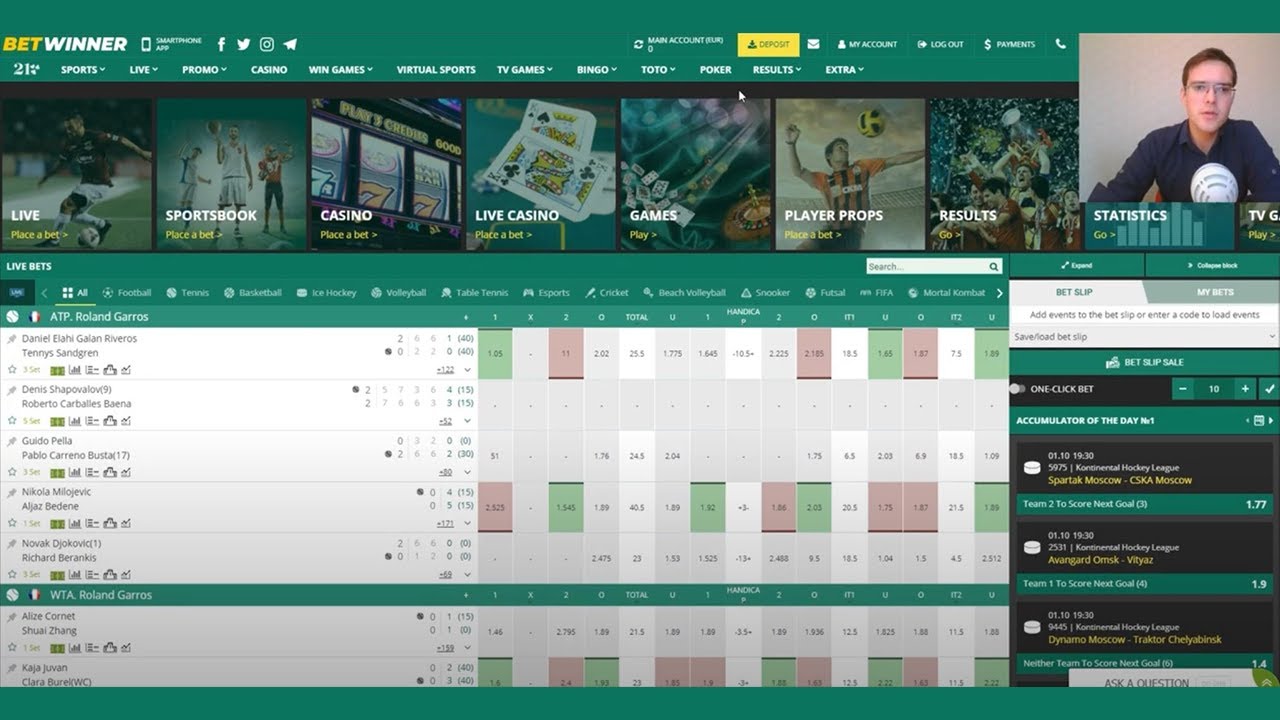Open the list icon in Milojevic match row
This screenshot has width=1280, height=720.
[91, 523]
